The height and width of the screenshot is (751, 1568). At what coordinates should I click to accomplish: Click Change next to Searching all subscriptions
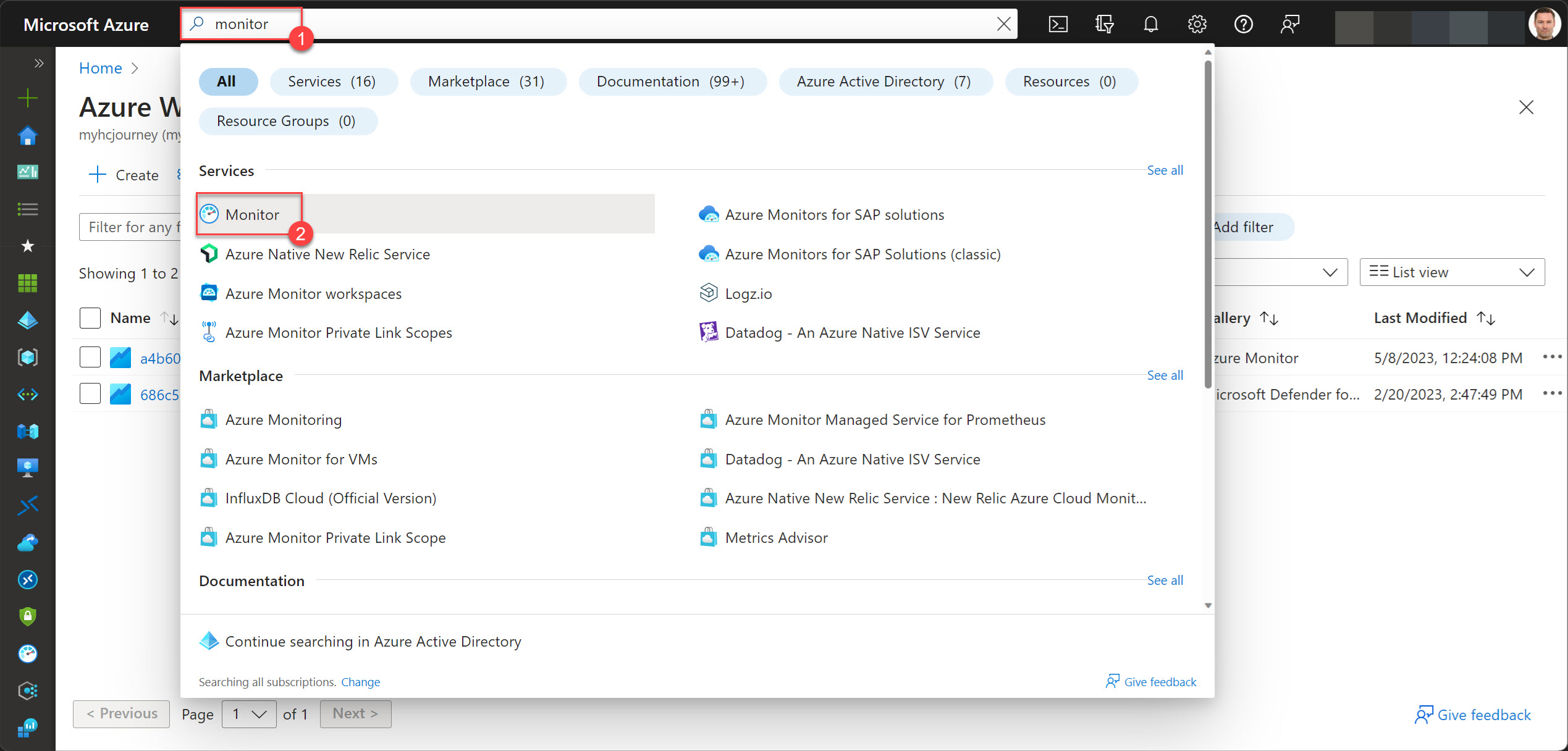pyautogui.click(x=360, y=682)
